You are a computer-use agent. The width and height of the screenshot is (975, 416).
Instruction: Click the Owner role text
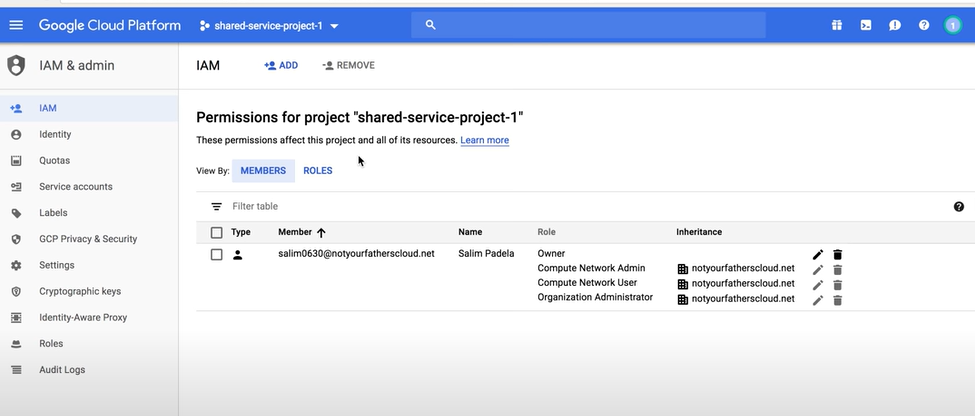click(x=552, y=254)
